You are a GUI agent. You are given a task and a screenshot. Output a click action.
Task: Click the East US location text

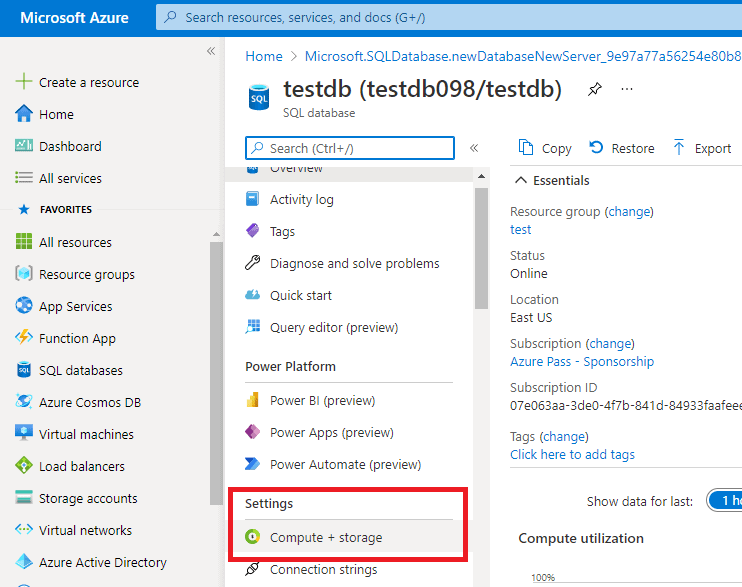(x=531, y=318)
